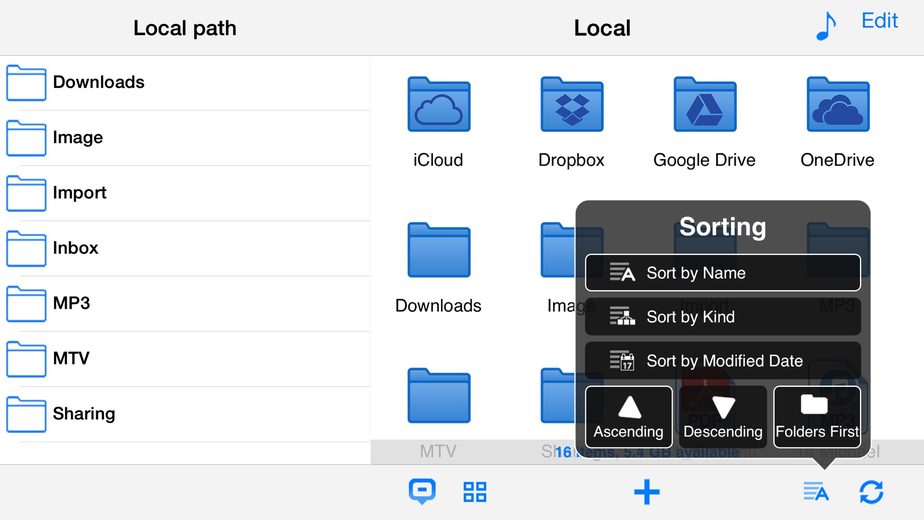Click the Downloads folder icon in sidebar
924x520 pixels.
[x=26, y=83]
